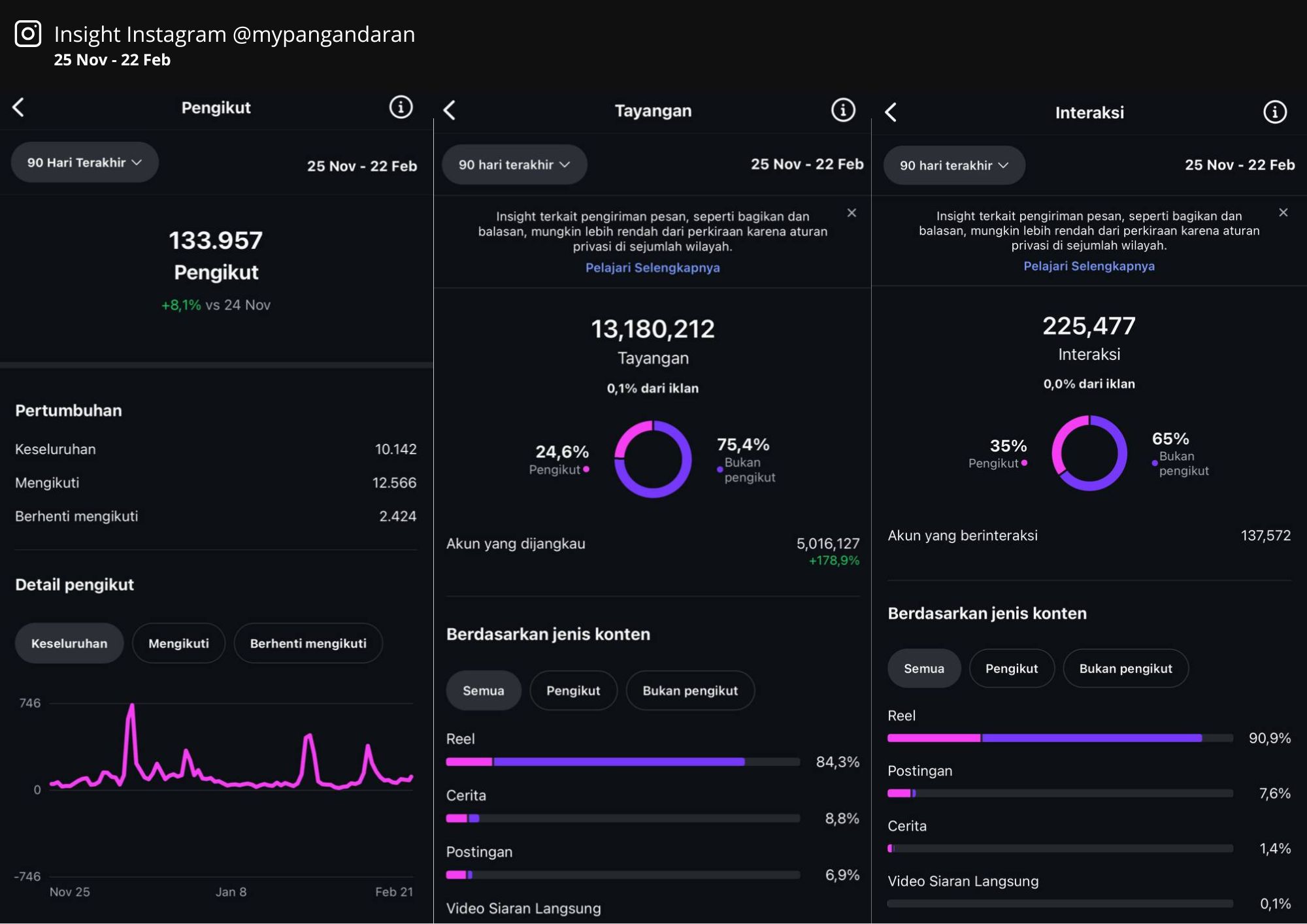Select Mengikuti tab in Detail pengikut
This screenshot has height=924, width=1307.
tap(178, 643)
